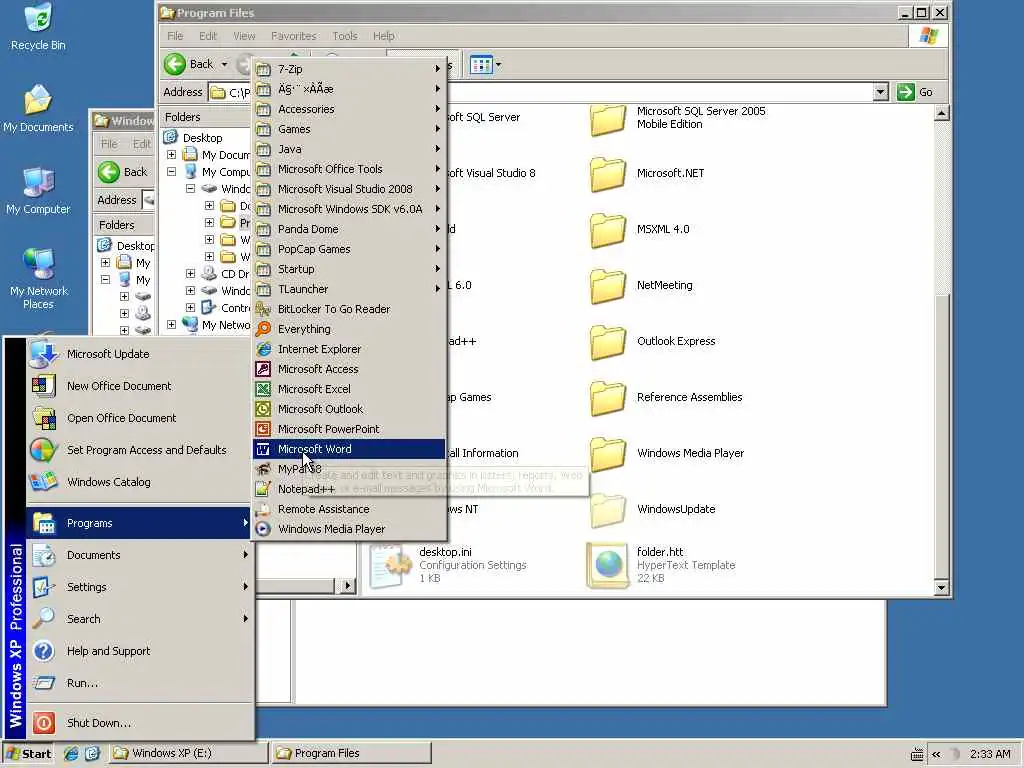Click the BitLocker To Go Reader icon
The width and height of the screenshot is (1024, 768).
263,309
